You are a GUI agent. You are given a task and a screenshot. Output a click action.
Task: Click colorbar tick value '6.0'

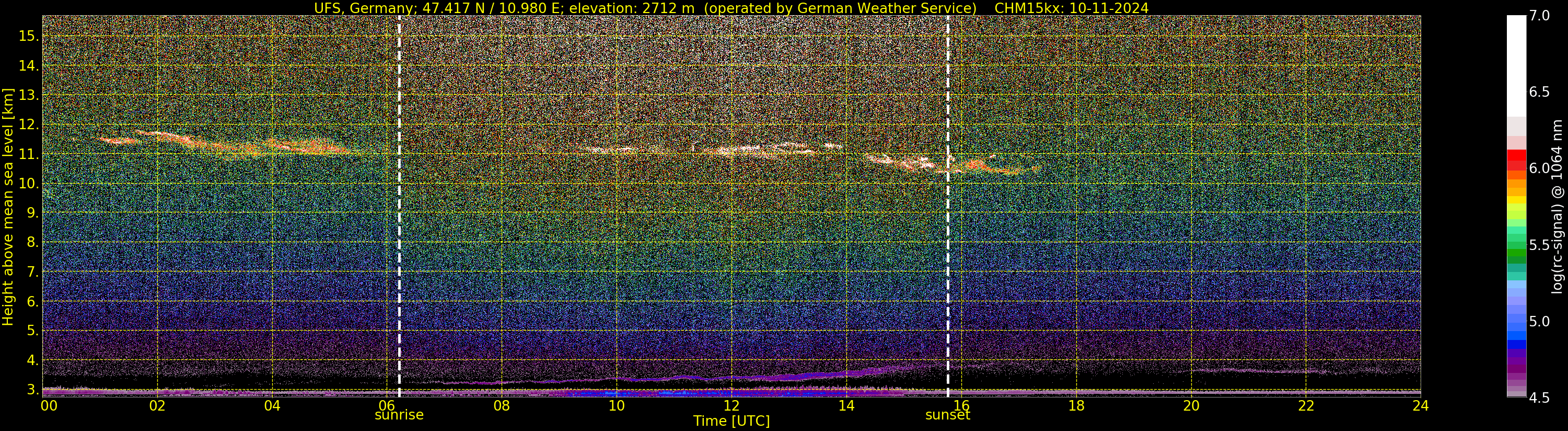pos(1539,168)
